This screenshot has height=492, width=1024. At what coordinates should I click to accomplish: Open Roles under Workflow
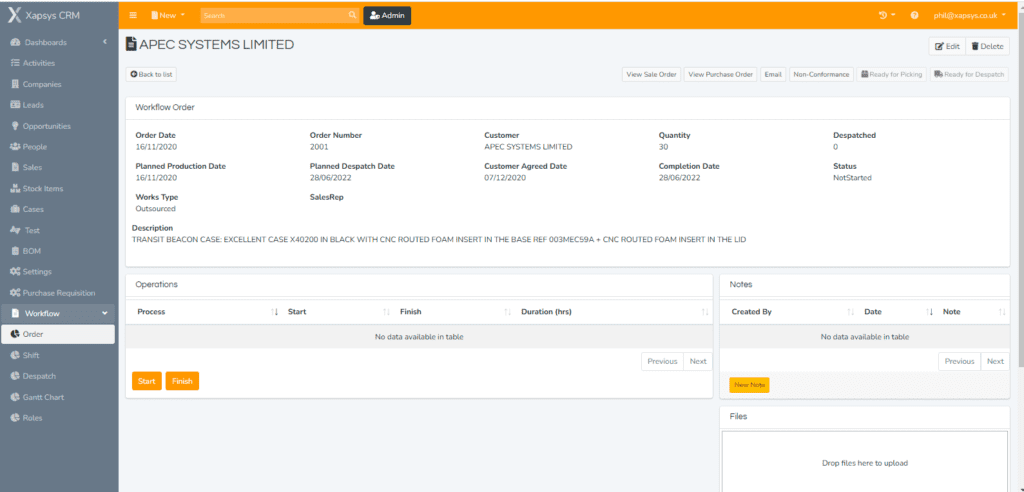pyautogui.click(x=32, y=418)
